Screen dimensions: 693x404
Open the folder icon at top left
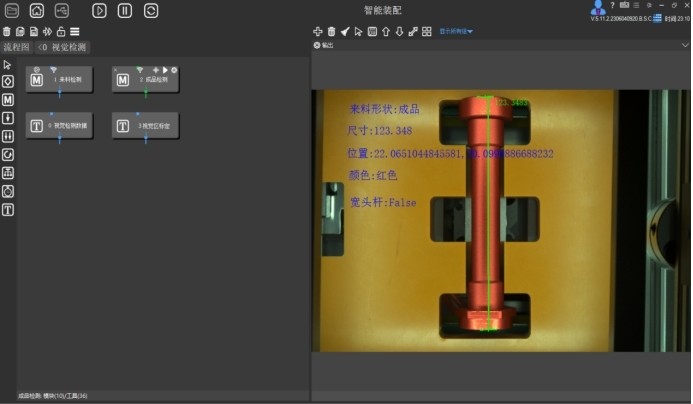click(x=11, y=10)
